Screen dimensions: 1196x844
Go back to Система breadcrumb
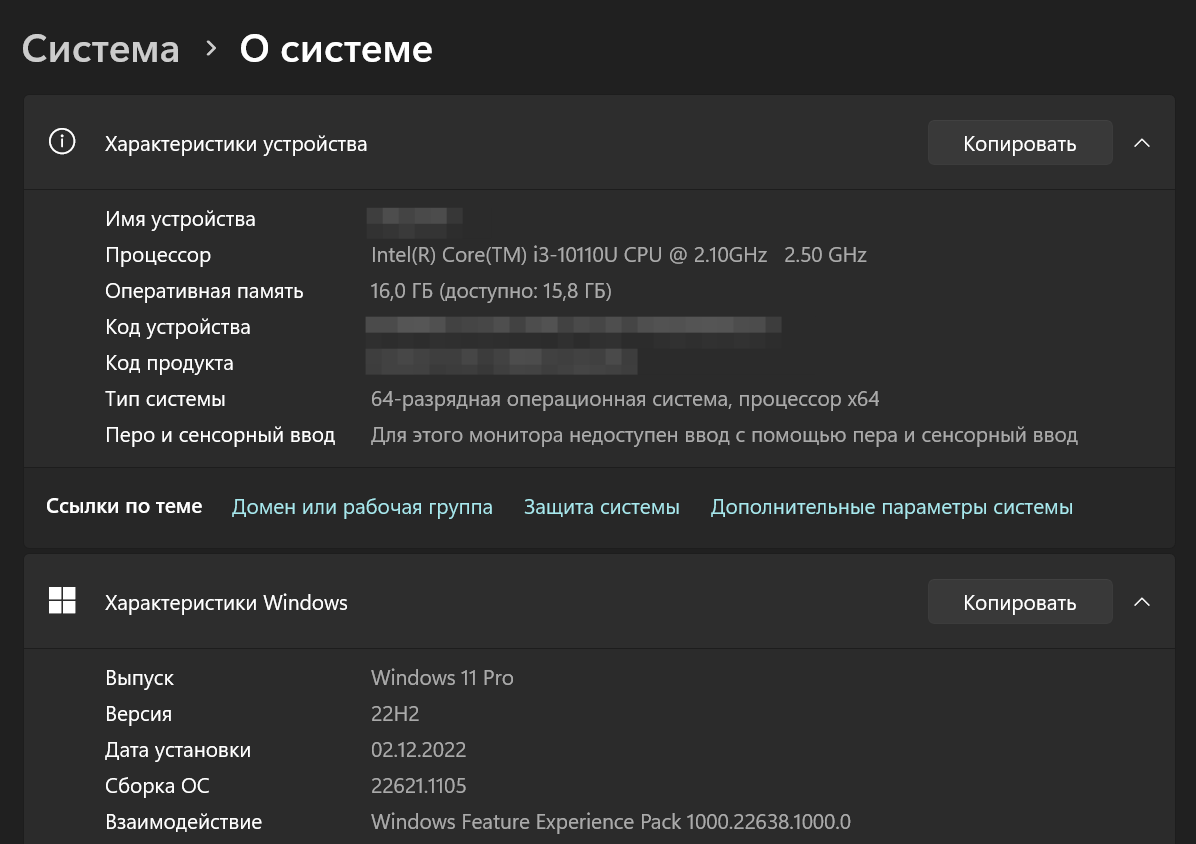click(x=101, y=50)
